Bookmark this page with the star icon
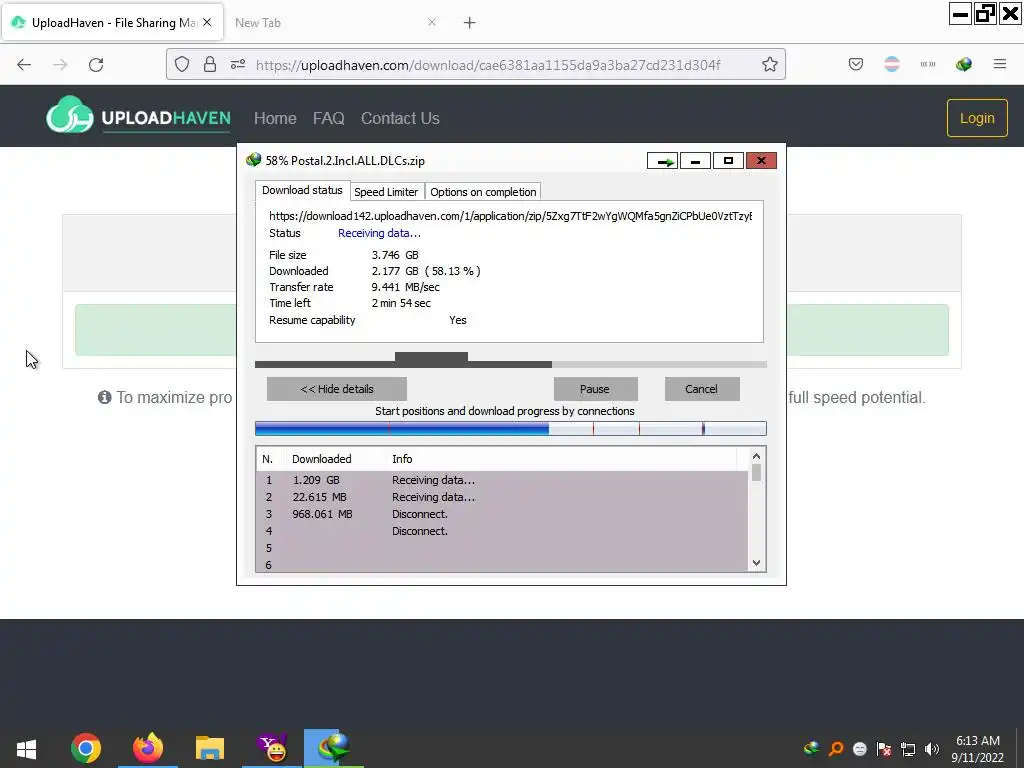Screen dimensions: 1024x768 (x=769, y=64)
